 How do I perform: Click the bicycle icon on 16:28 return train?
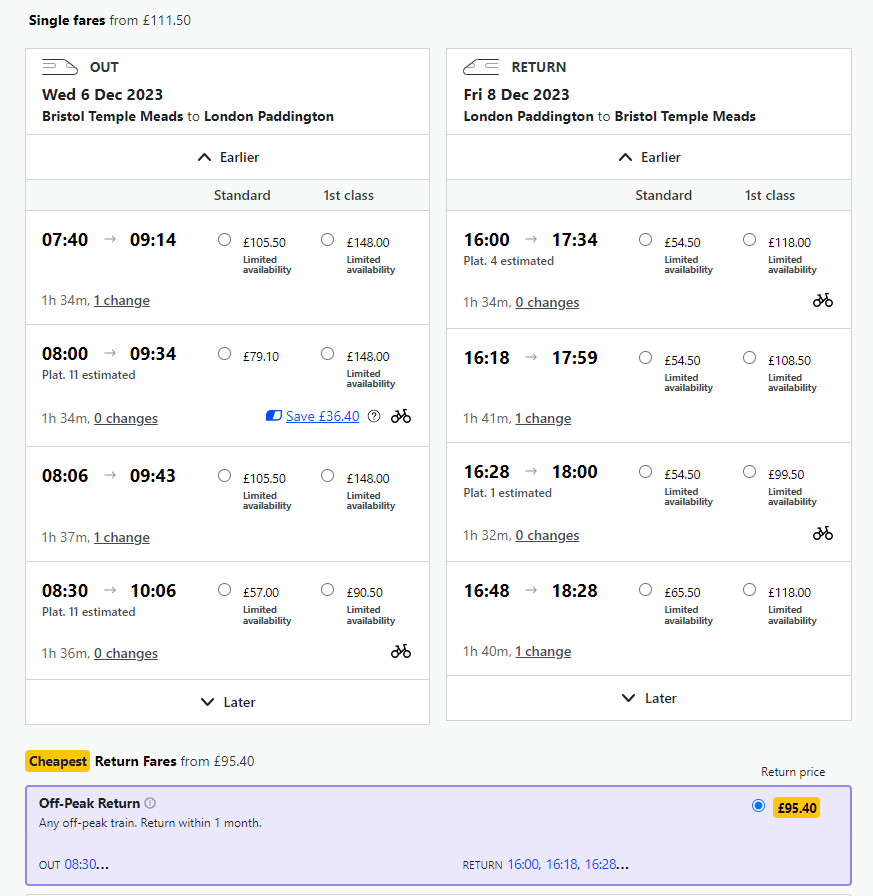click(x=822, y=534)
